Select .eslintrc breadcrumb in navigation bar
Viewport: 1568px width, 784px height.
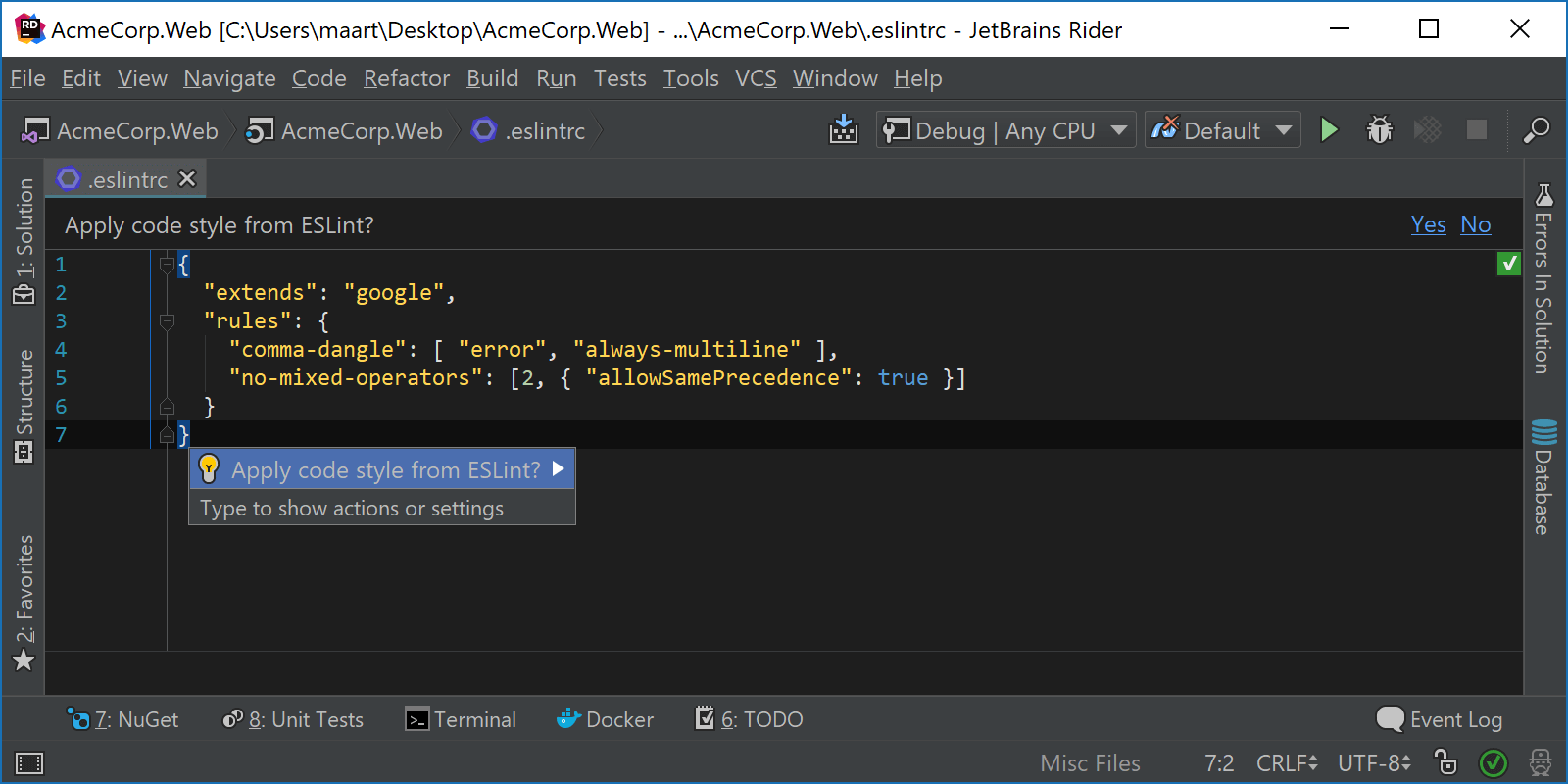click(529, 130)
